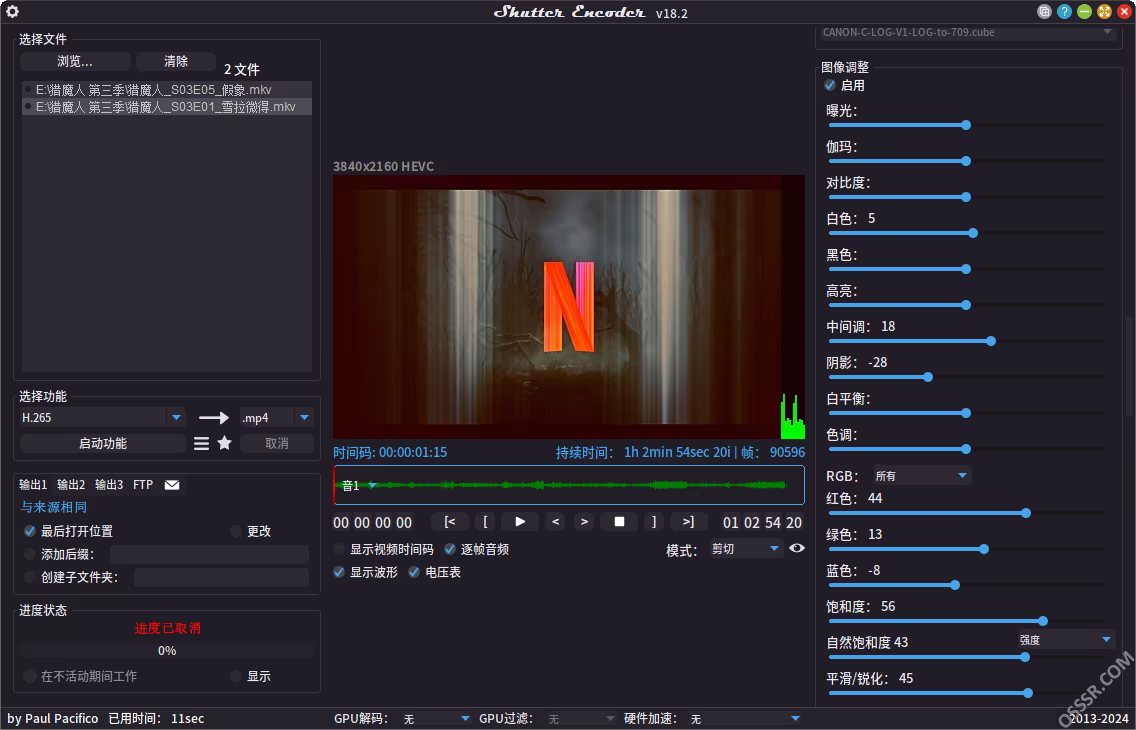Enable 添加后缀 checkbox
1136x730 pixels.
(x=30, y=554)
